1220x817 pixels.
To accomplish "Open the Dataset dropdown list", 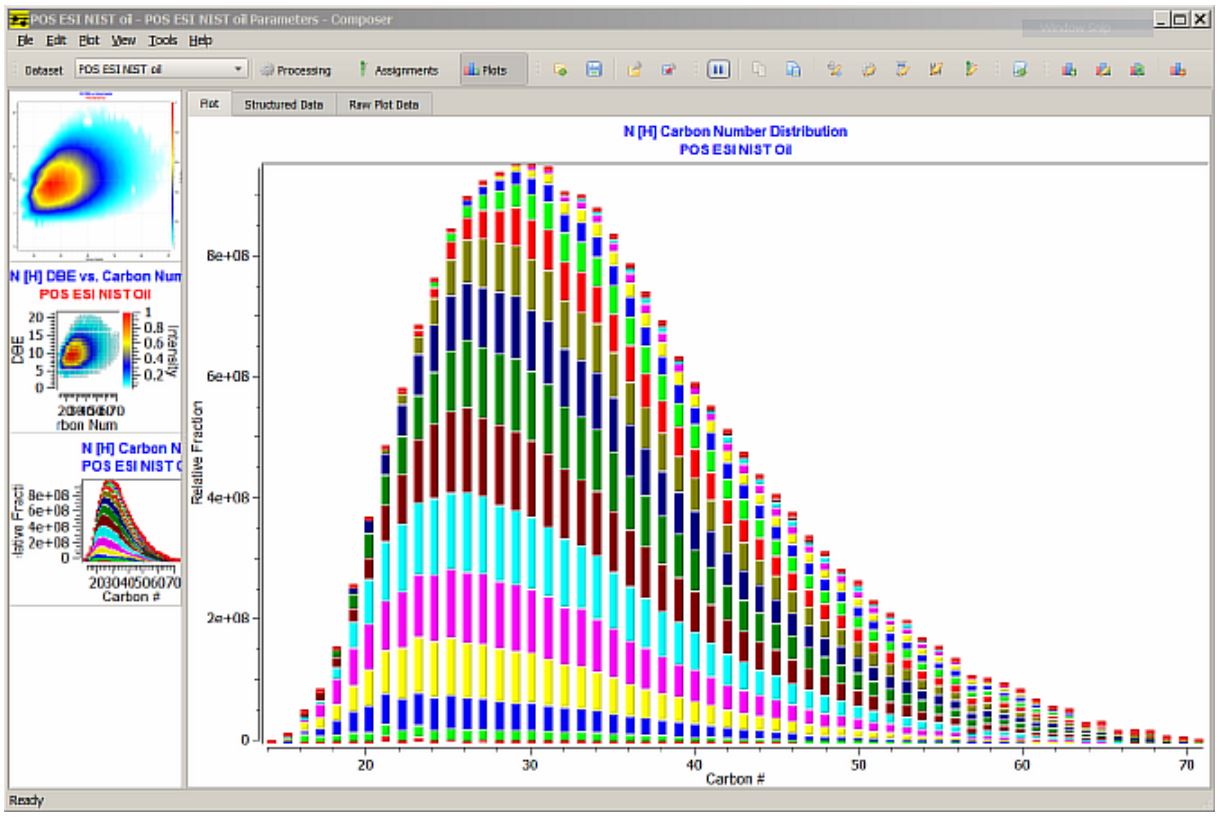I will point(239,70).
